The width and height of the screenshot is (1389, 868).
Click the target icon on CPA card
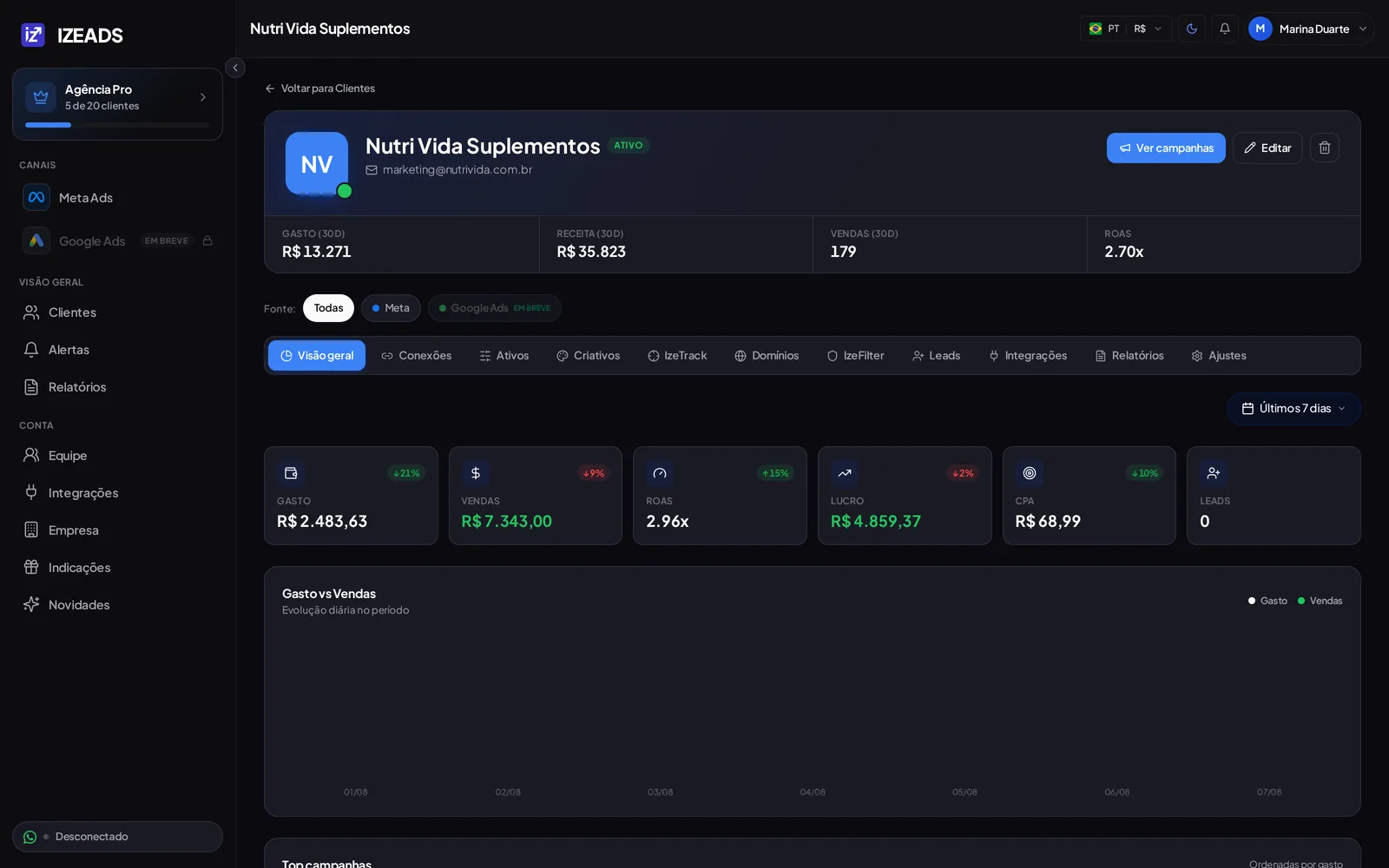click(x=1030, y=473)
